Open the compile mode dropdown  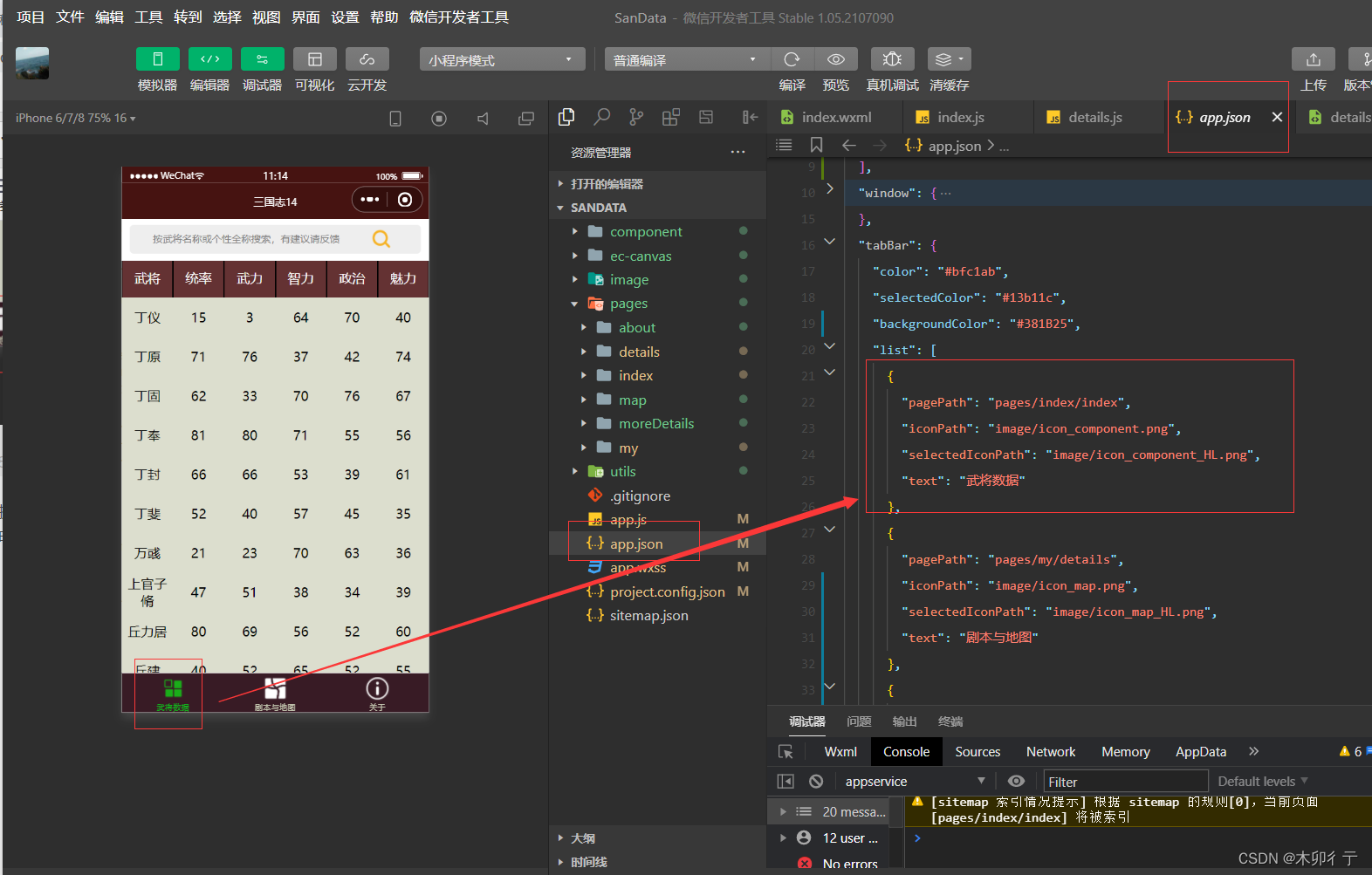coord(687,59)
